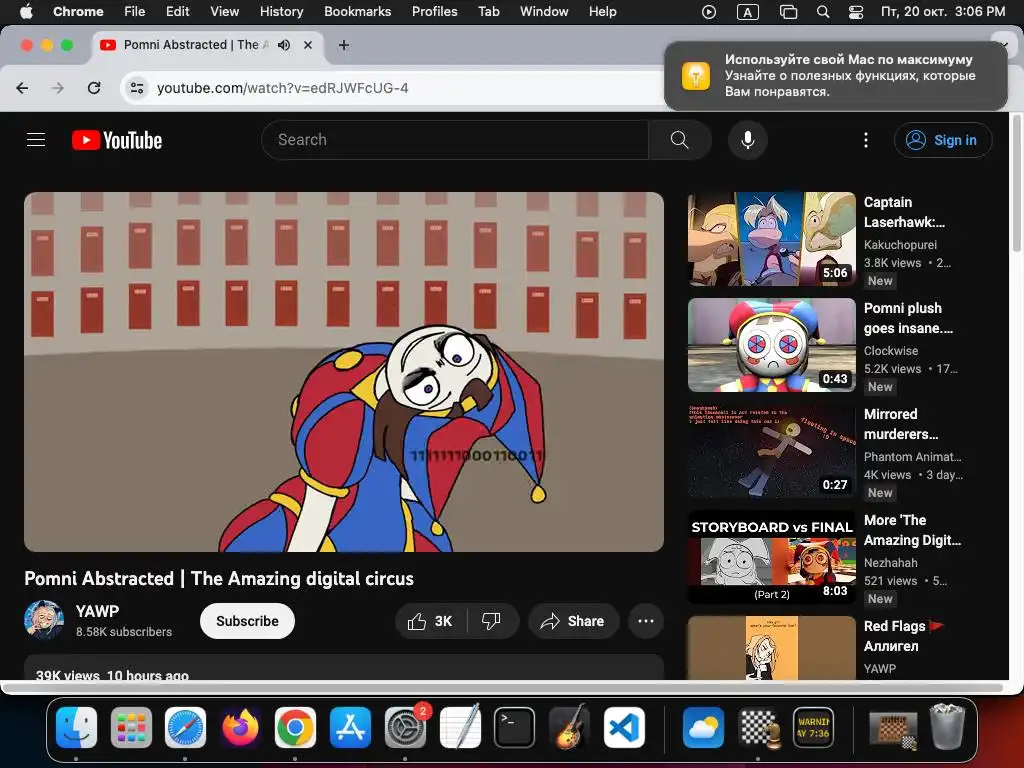Open the input source menu bar icon
1024x768 pixels.
(748, 12)
